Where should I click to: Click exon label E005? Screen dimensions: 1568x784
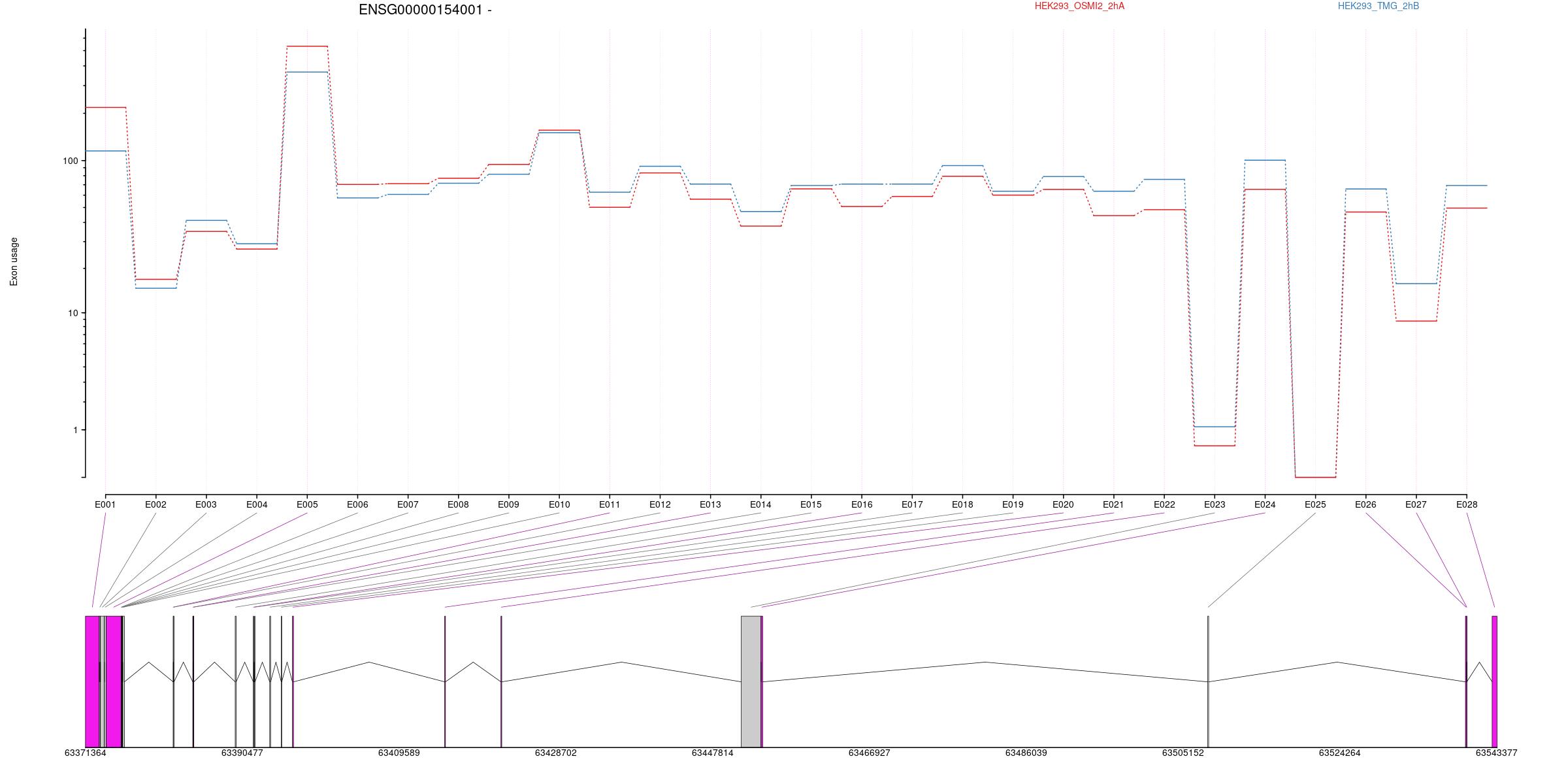point(307,504)
